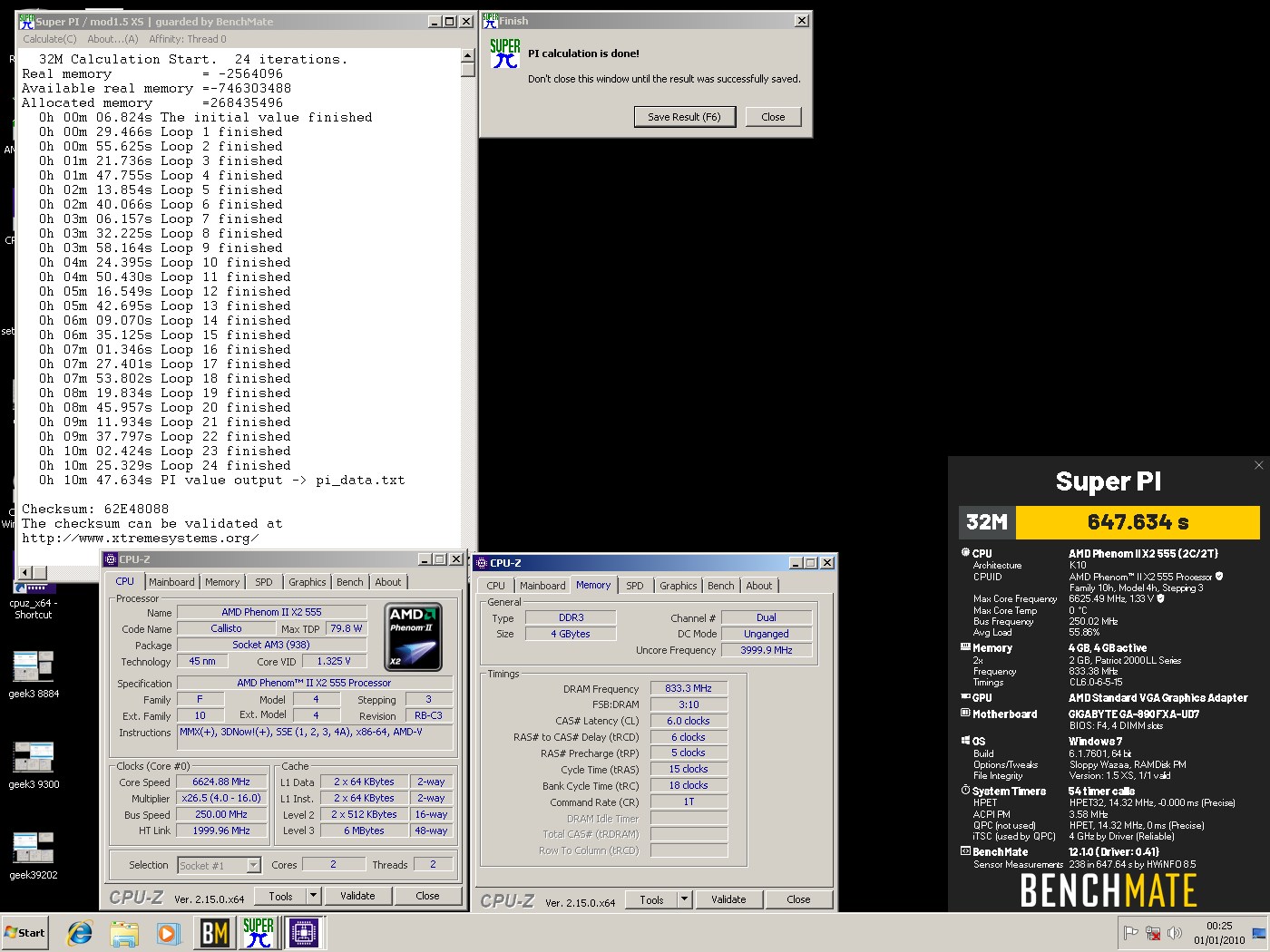Launch Windows Media Player taskbar icon

(x=168, y=933)
